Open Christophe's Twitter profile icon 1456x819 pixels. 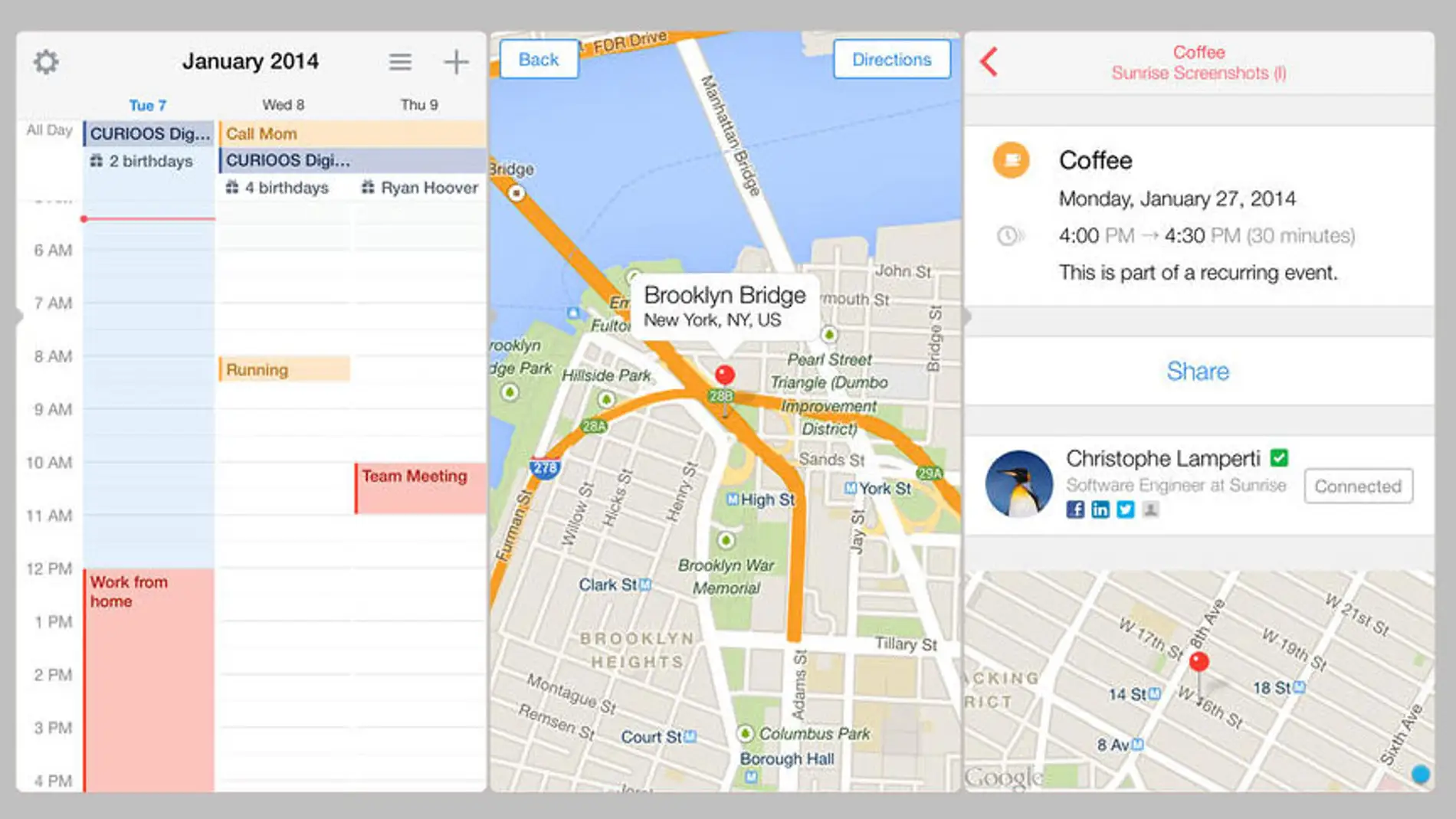[1125, 509]
